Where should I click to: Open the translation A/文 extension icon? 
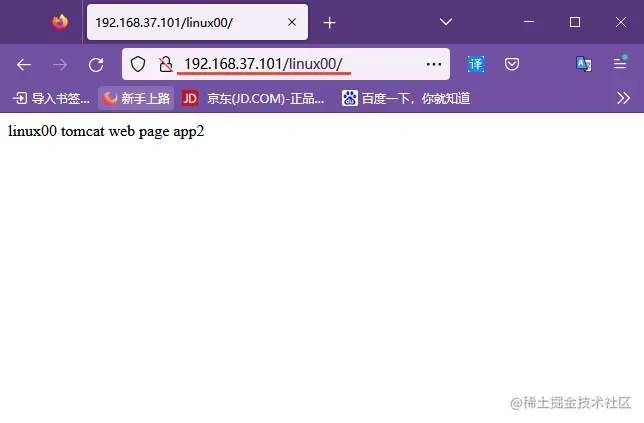tap(584, 64)
